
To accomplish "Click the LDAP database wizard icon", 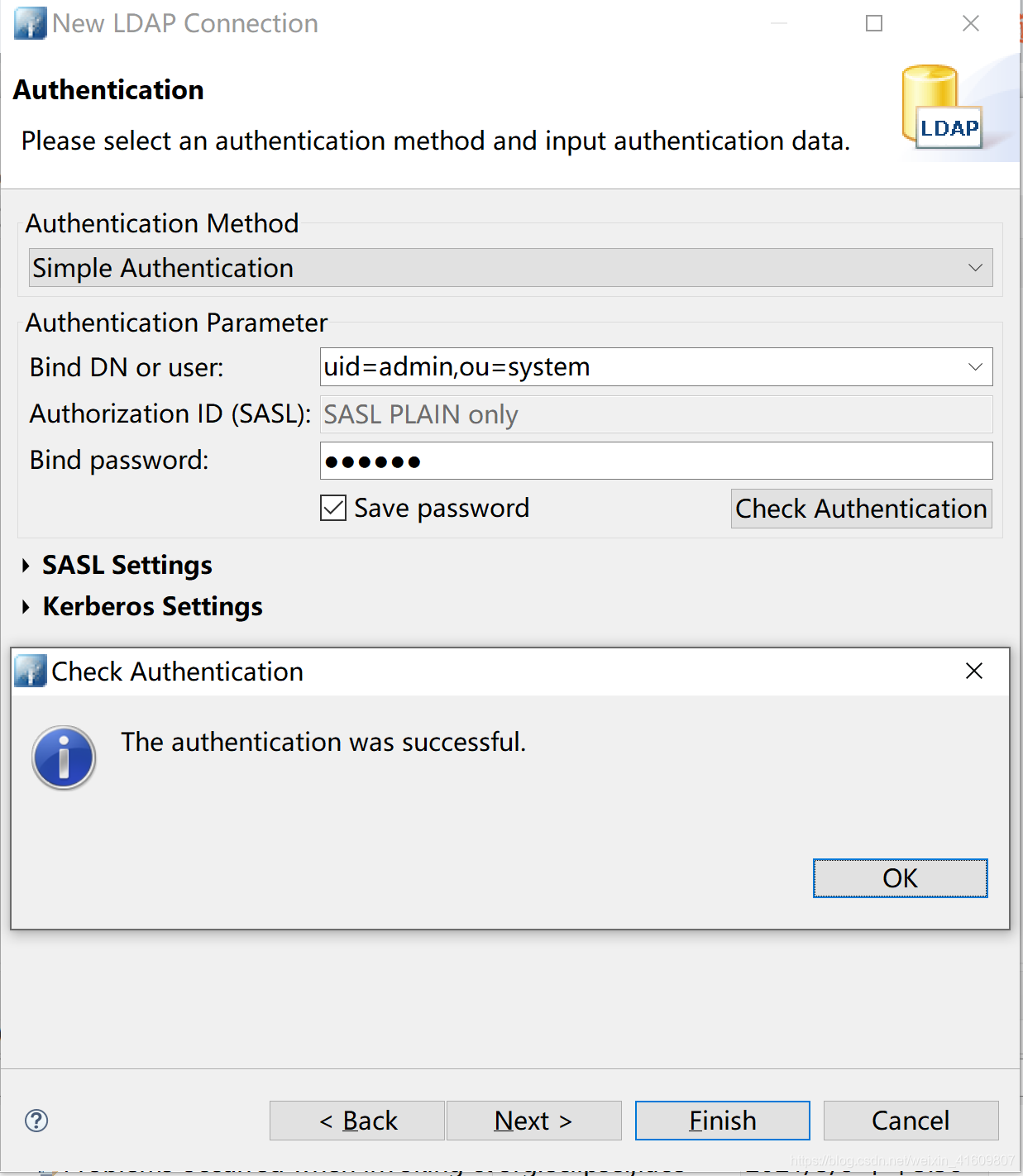I will tap(942, 108).
